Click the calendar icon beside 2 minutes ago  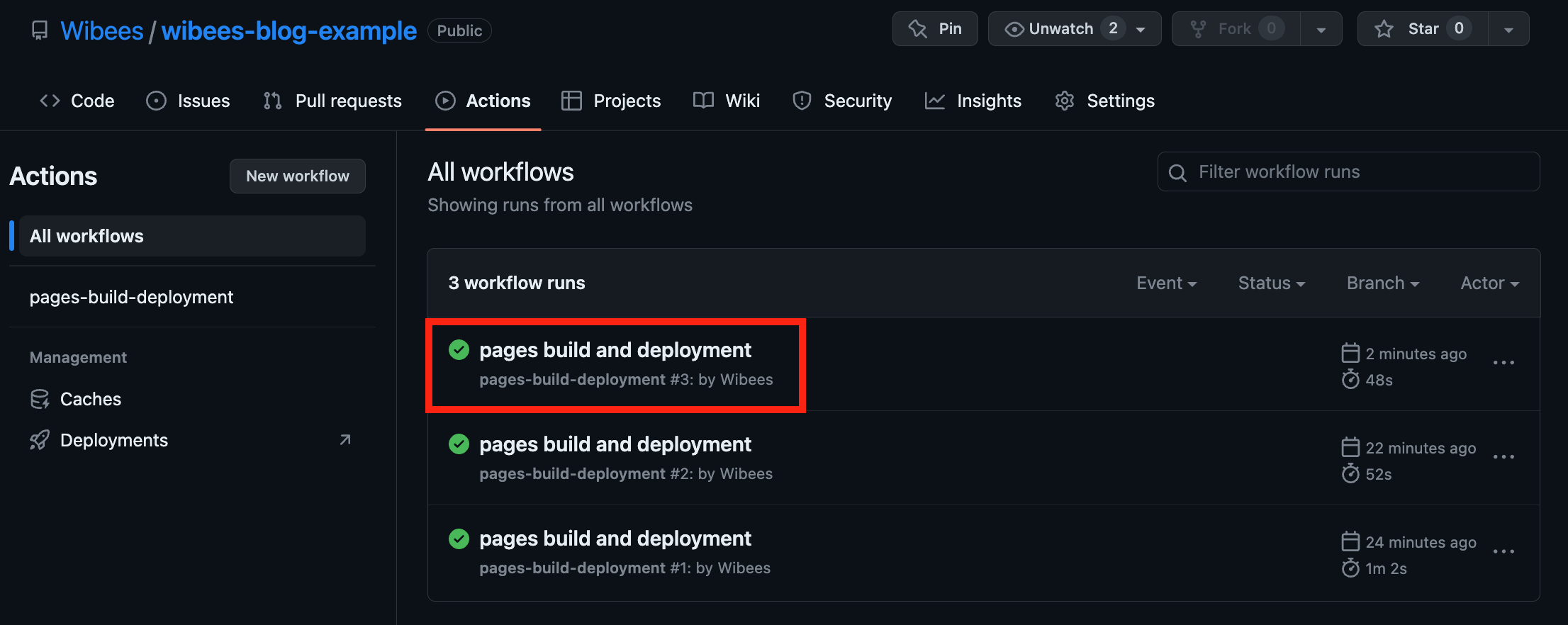[1350, 353]
